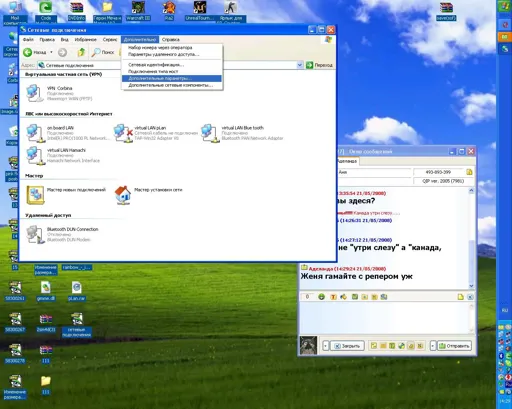
Task: Open the Справка menu
Action: coord(171,40)
